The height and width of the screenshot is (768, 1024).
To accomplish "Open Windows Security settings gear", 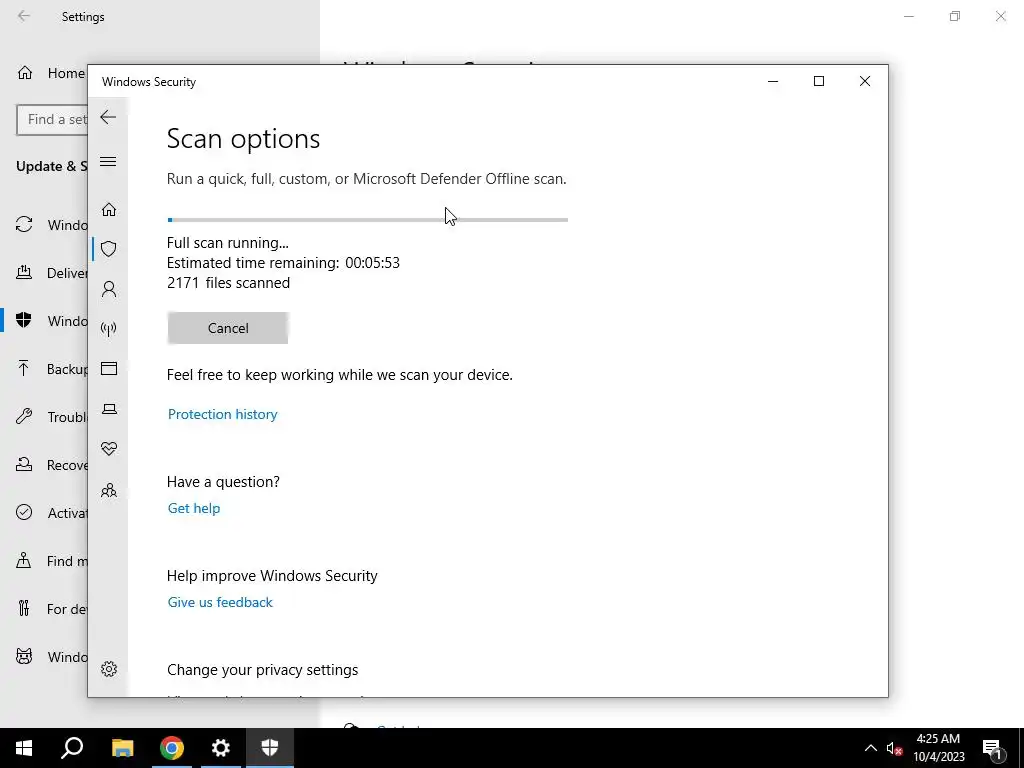I will [109, 669].
